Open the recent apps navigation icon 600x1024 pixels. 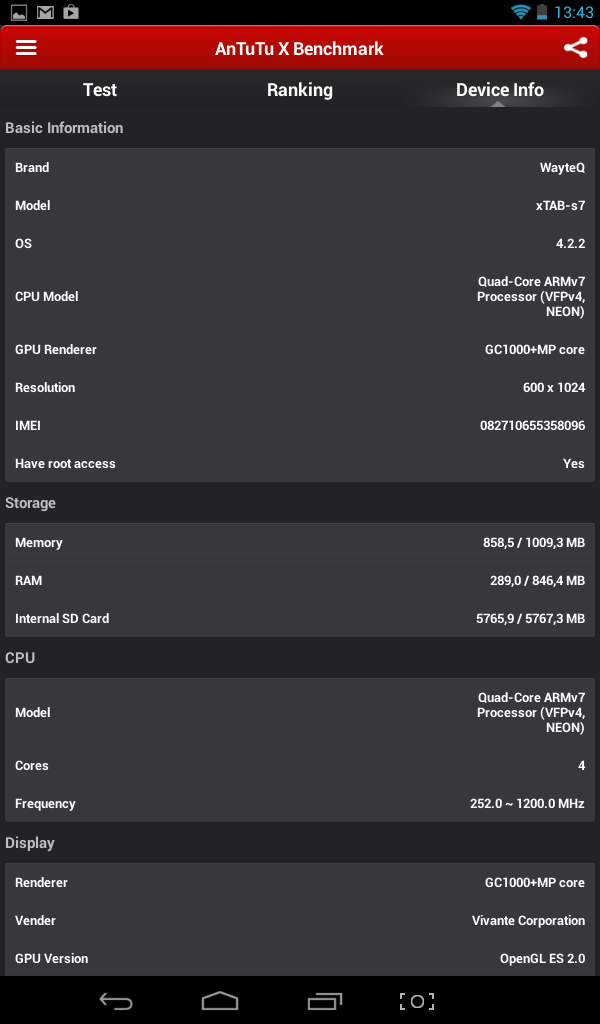(325, 1001)
